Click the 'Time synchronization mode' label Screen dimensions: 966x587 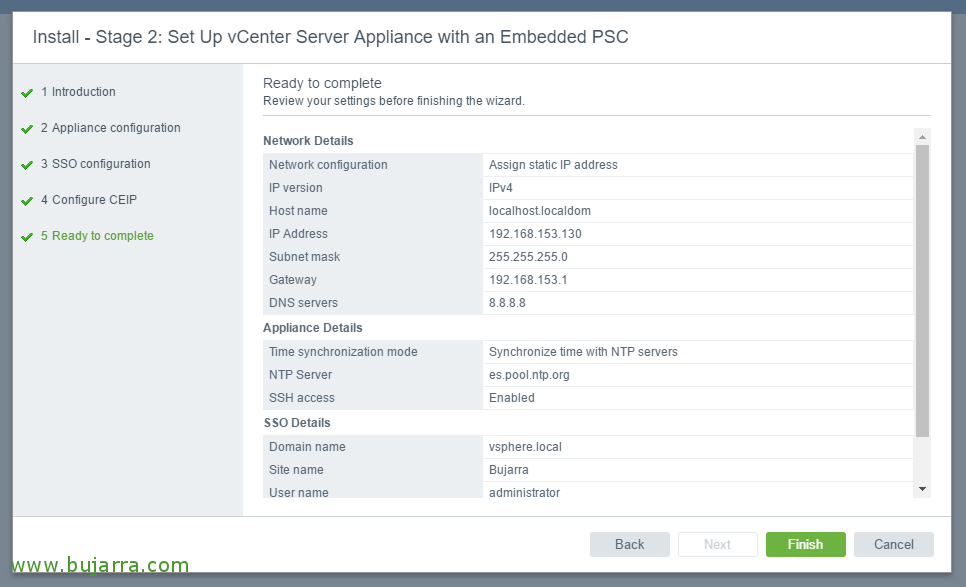[343, 352]
